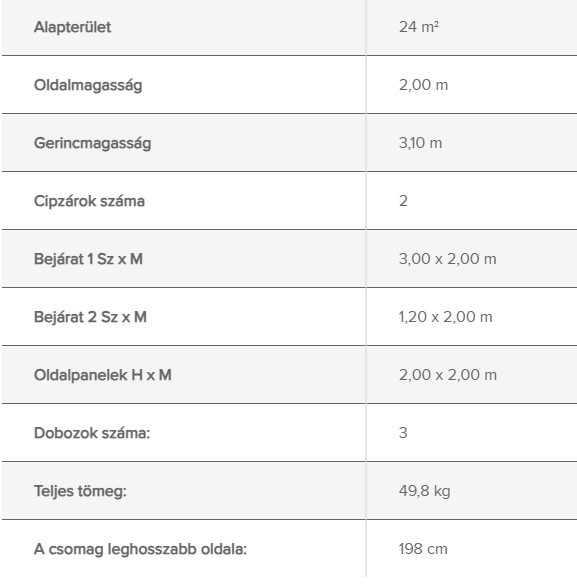Select the 2,00 m side height value
This screenshot has width=577, height=584.
[423, 85]
